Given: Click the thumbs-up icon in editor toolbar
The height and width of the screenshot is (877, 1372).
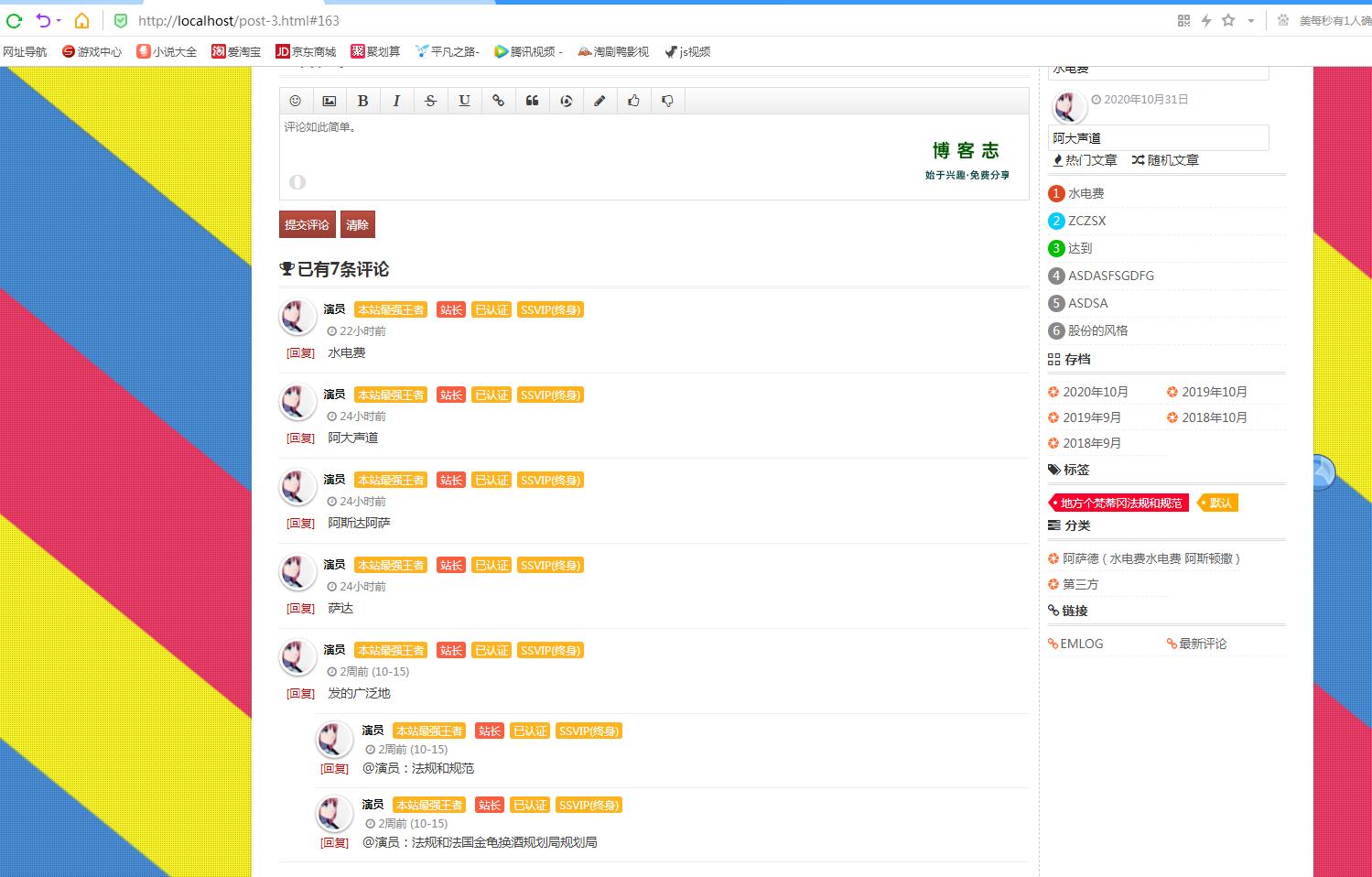Looking at the screenshot, I should point(633,101).
